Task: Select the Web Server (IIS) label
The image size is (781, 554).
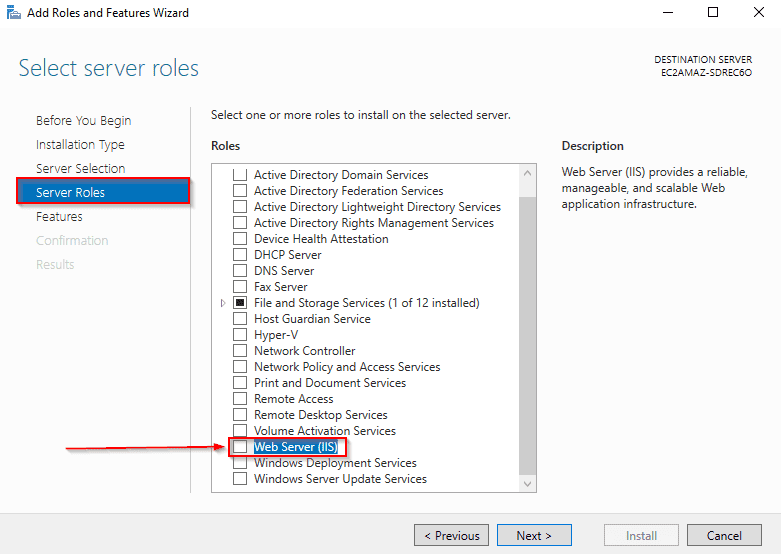Action: click(x=296, y=447)
